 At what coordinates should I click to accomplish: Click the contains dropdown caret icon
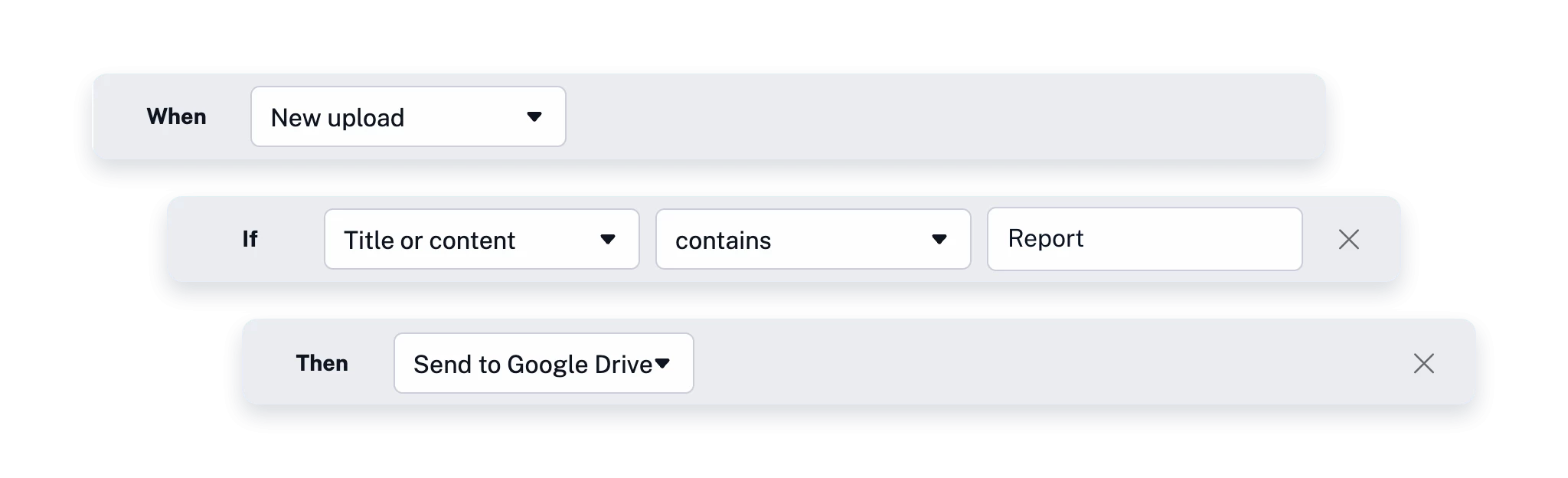pos(939,240)
